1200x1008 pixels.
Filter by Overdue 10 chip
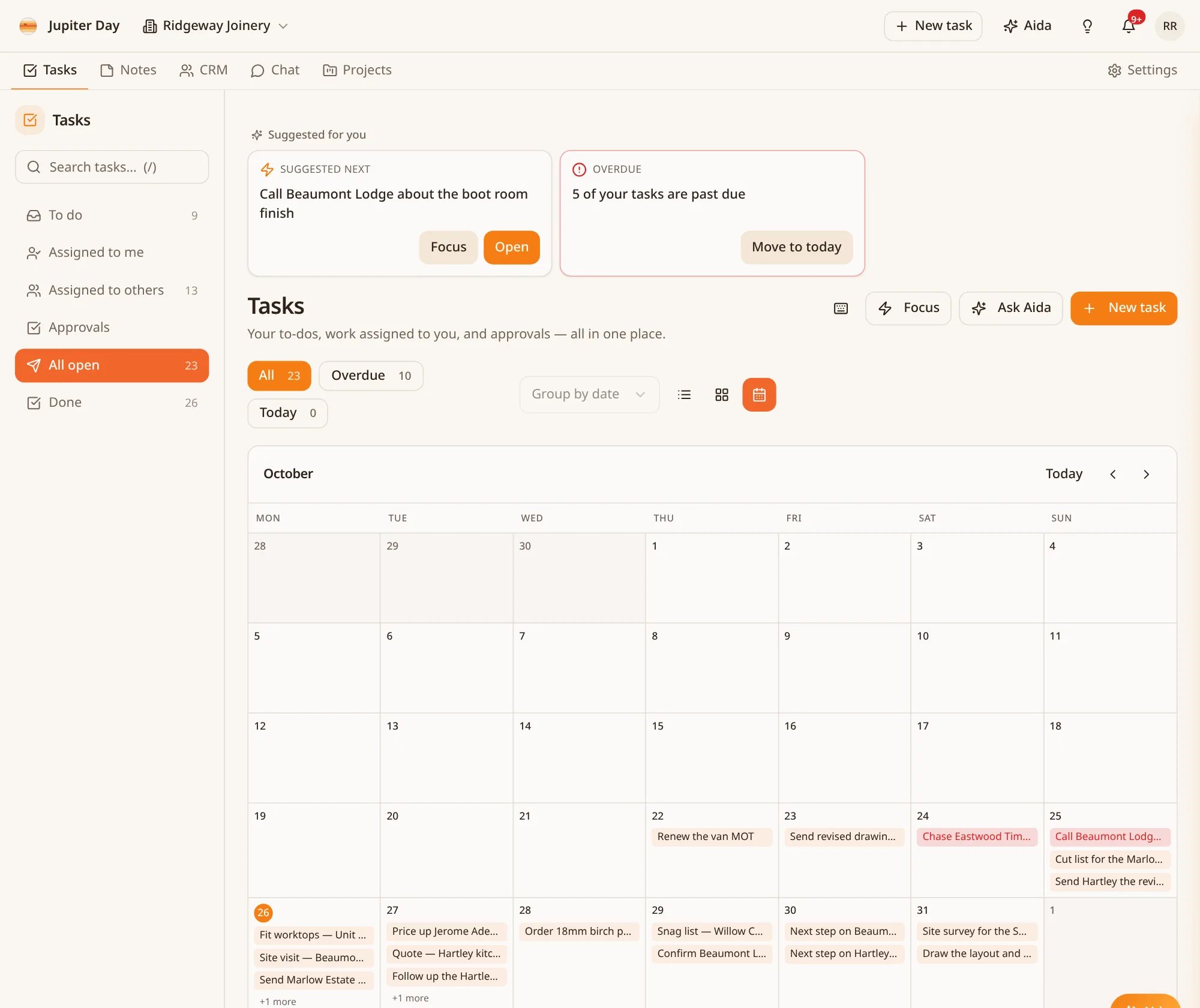(371, 376)
